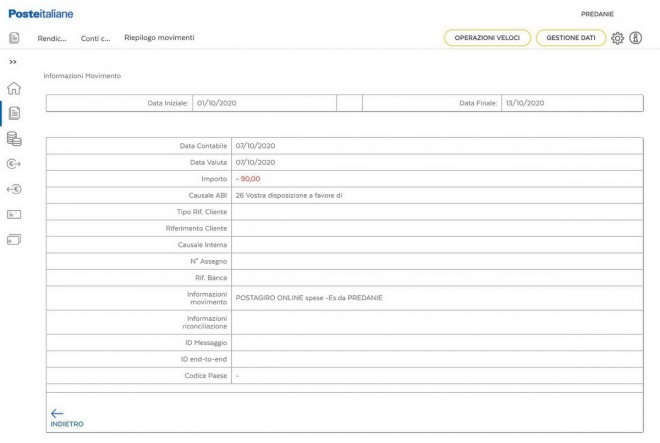This screenshot has height=443, width=660.
Task: Click the GESTIONE DATI button
Action: tap(571, 38)
